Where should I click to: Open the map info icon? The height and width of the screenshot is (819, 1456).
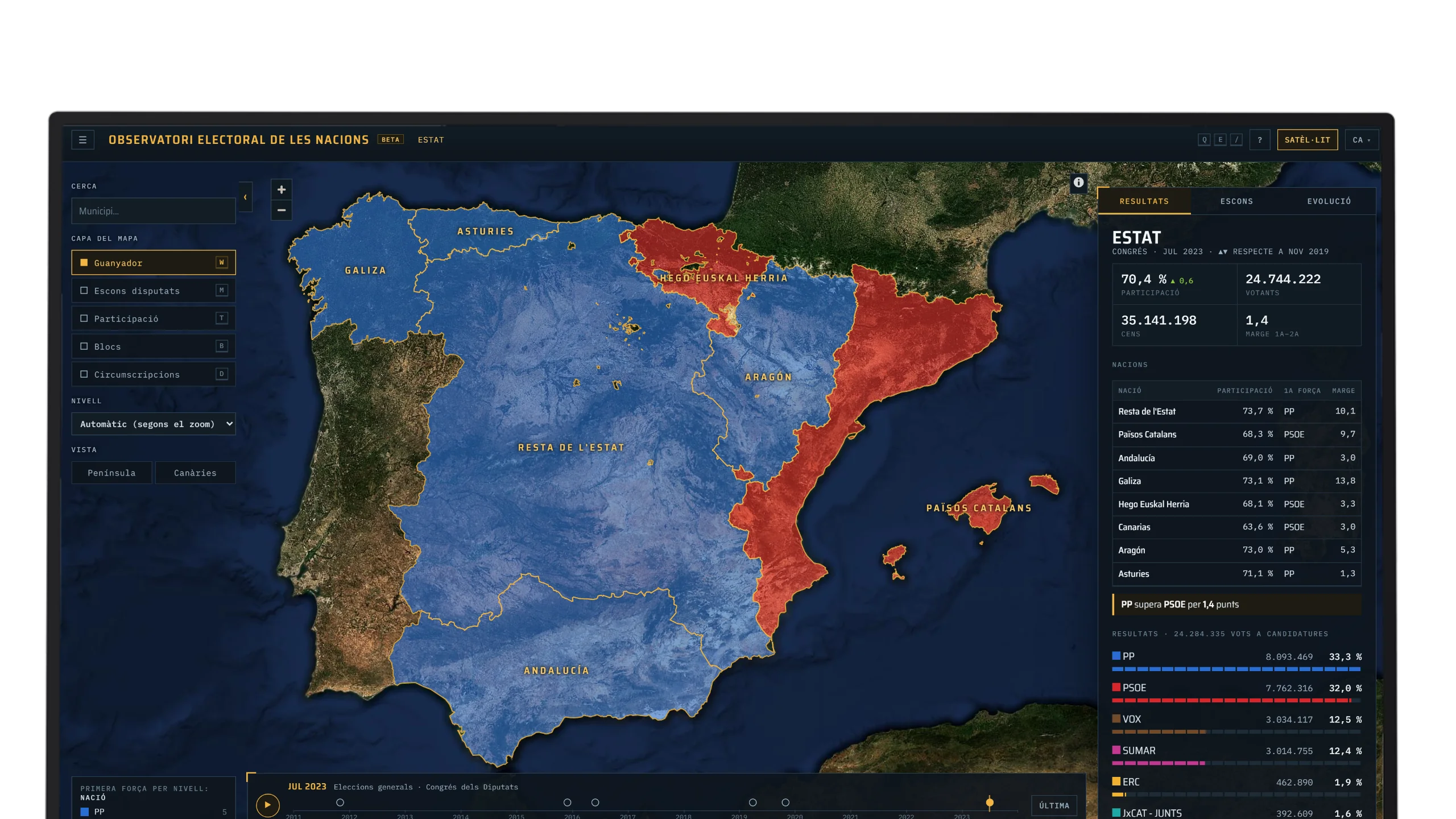tap(1078, 183)
